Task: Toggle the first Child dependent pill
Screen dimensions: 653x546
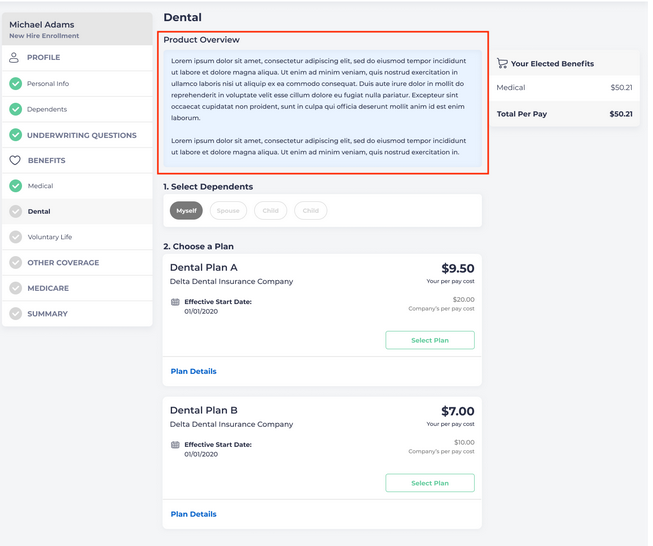Action: 270,211
